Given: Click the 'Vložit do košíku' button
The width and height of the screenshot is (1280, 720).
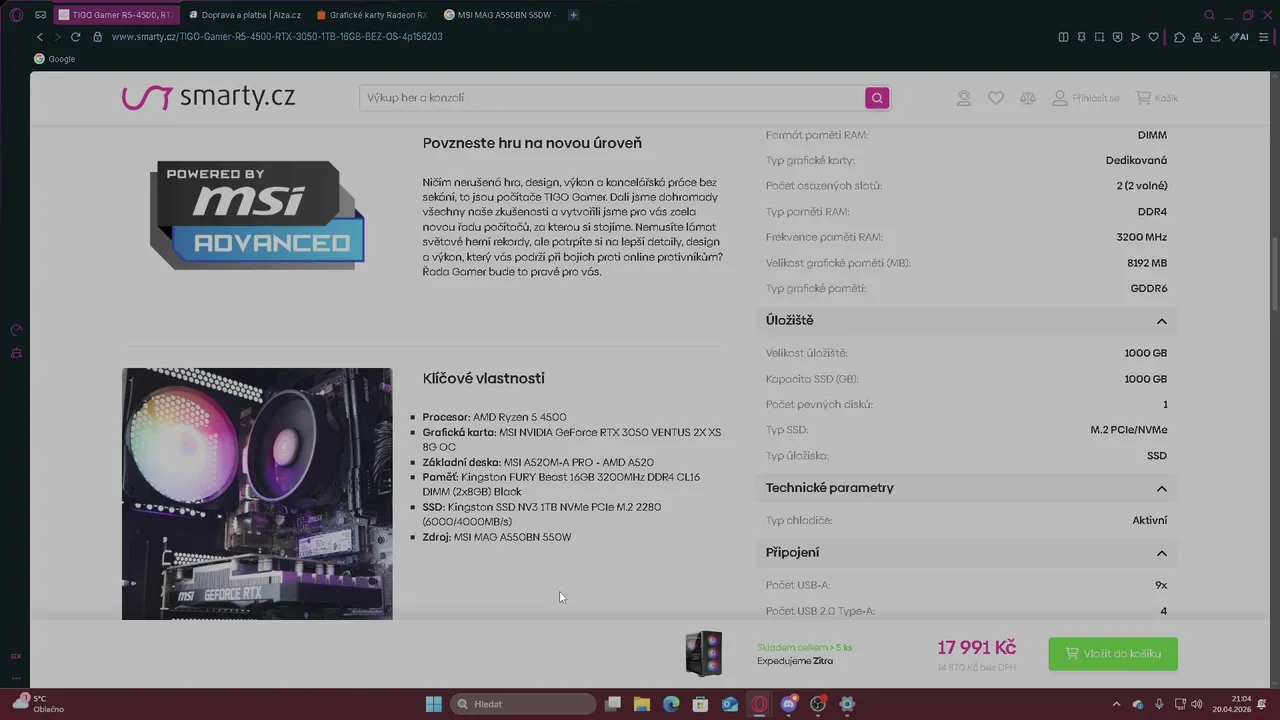Looking at the screenshot, I should pos(1113,654).
